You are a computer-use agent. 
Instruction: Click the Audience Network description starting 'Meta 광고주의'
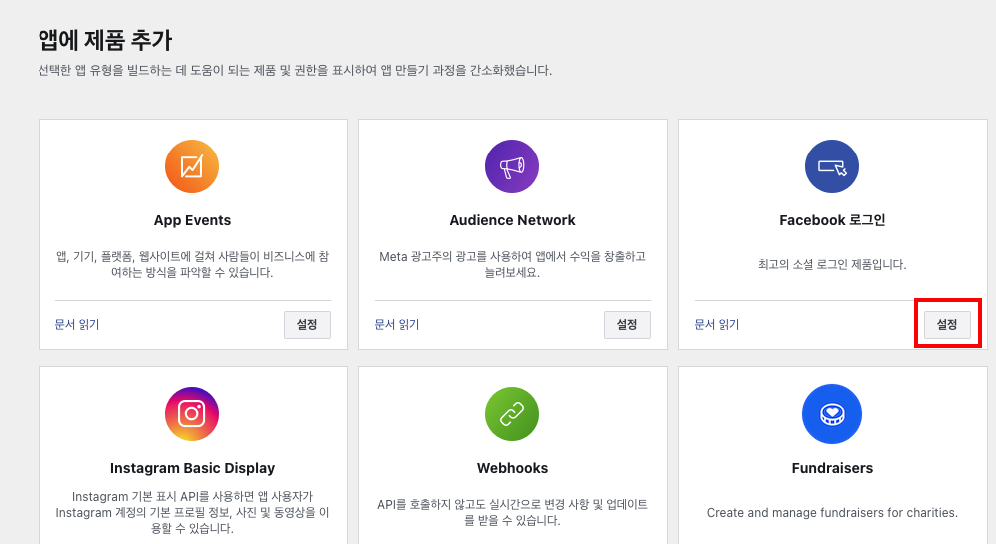tap(513, 264)
